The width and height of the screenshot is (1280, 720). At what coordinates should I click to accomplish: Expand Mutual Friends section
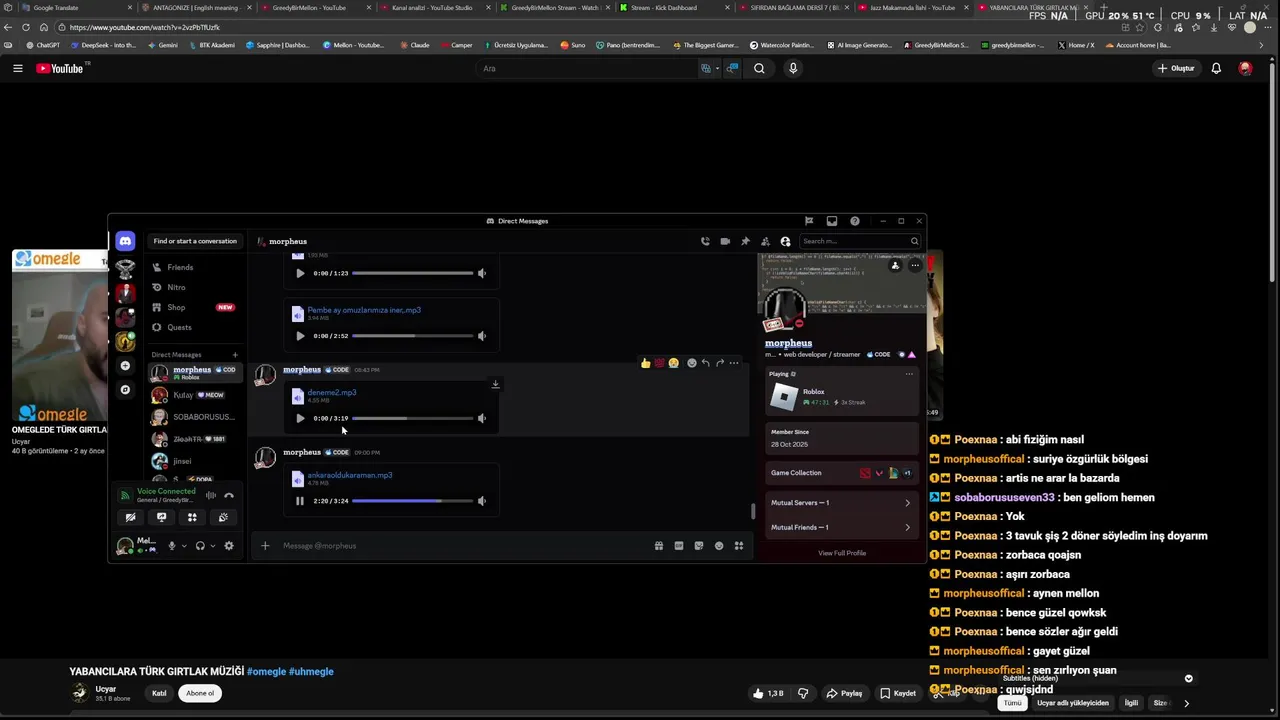[841, 527]
